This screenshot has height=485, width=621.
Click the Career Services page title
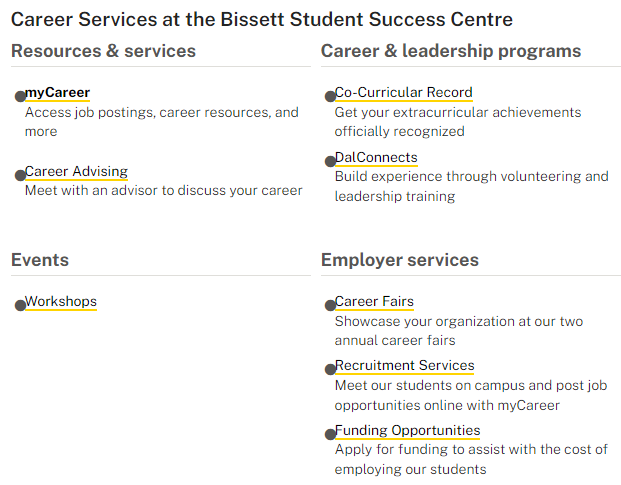click(x=262, y=19)
